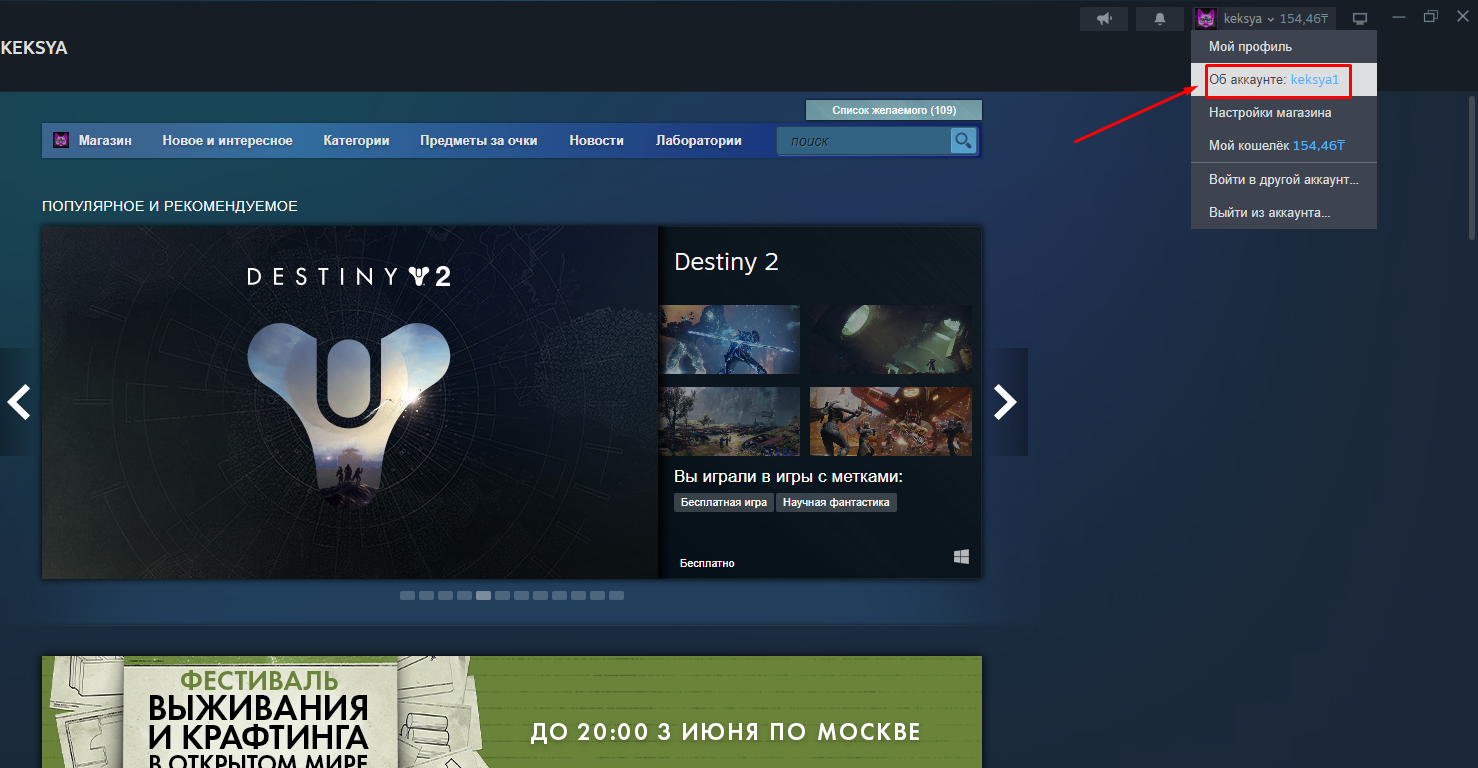Click the Destiny 2 title text

726,262
